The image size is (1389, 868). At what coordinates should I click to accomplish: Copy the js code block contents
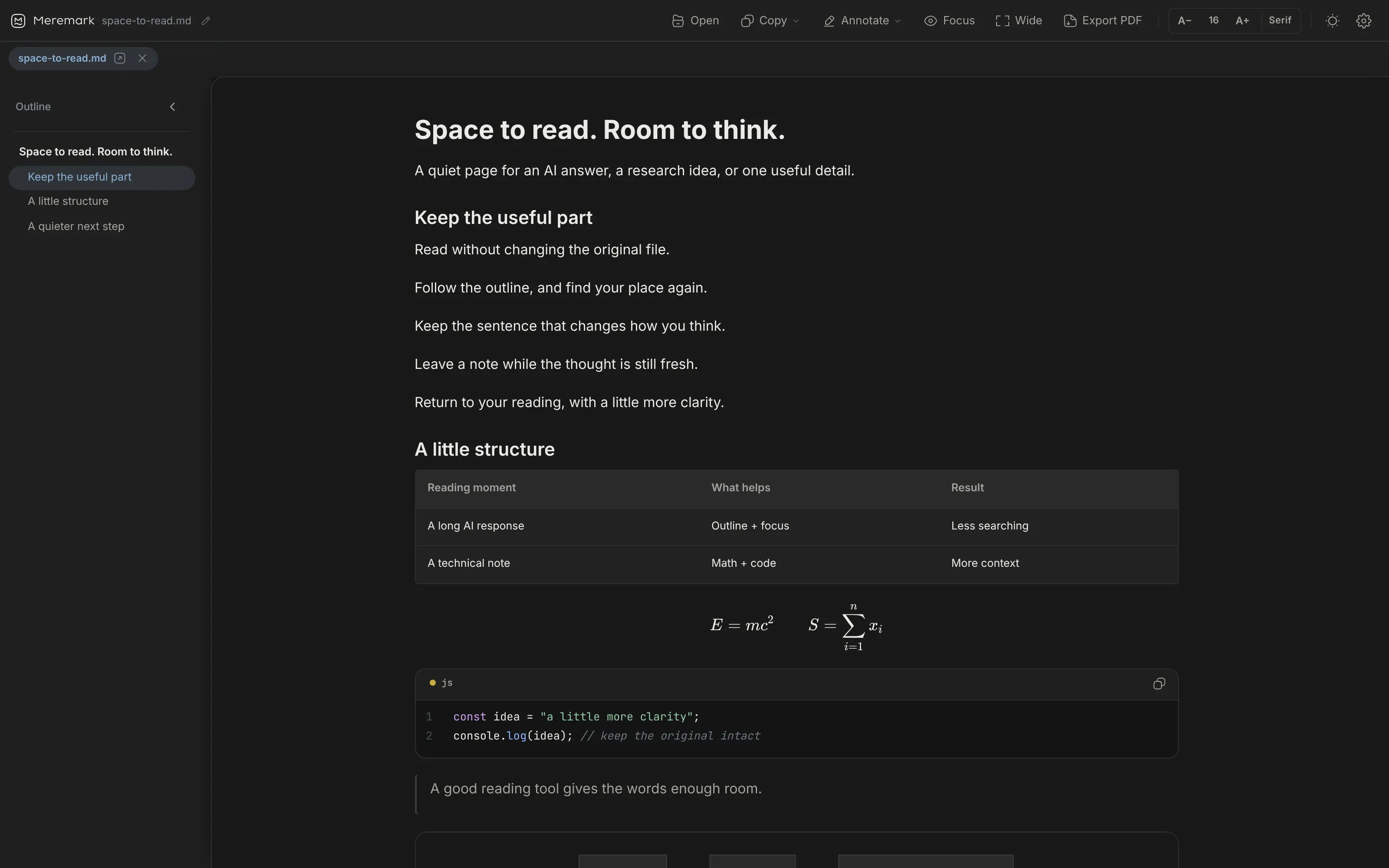1159,683
